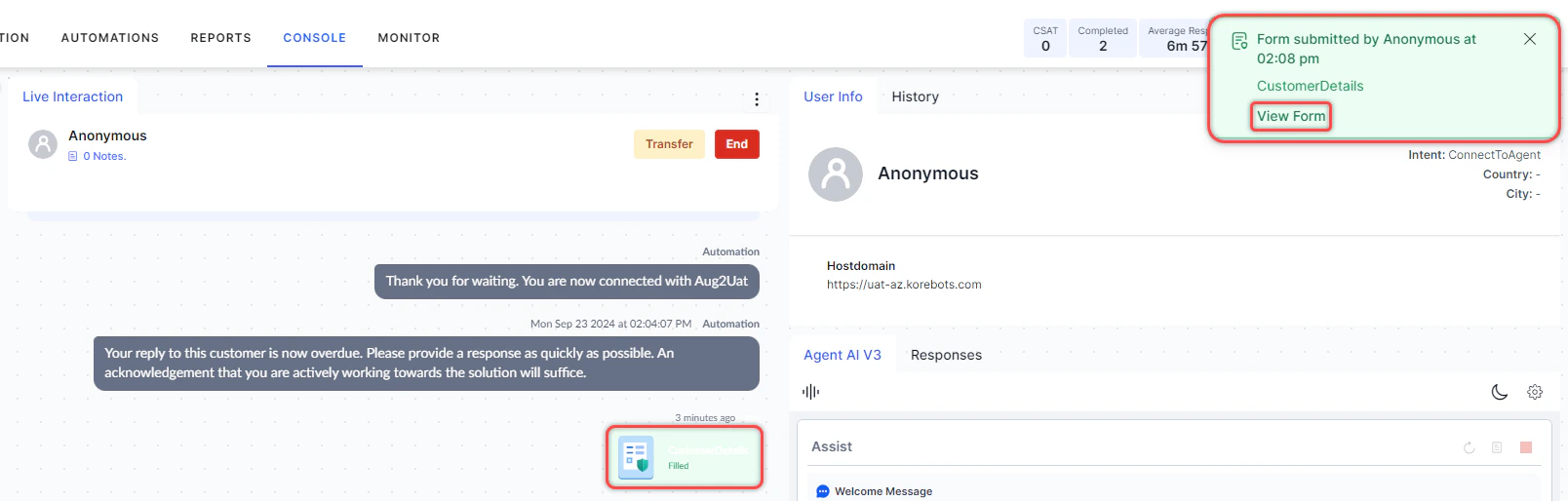Open the 0 Notes link
Image resolution: width=1568 pixels, height=501 pixels.
pos(104,156)
